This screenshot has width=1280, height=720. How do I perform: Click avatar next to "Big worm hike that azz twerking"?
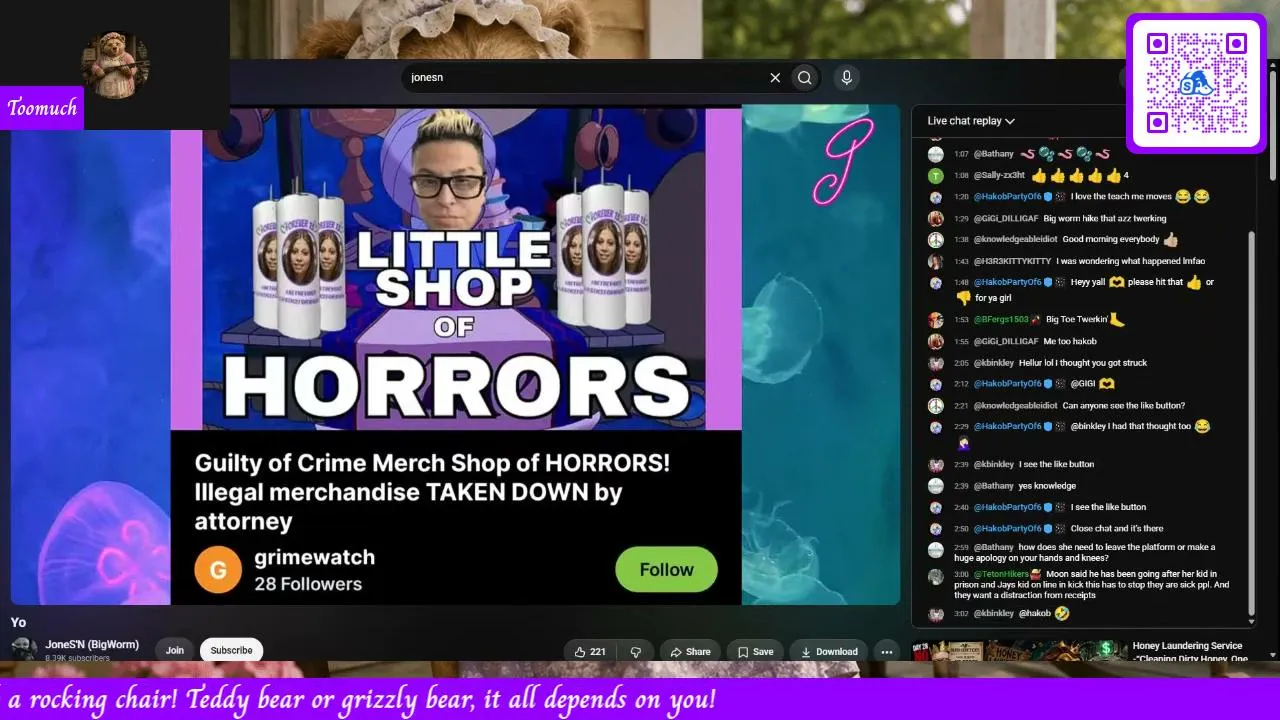click(x=935, y=219)
